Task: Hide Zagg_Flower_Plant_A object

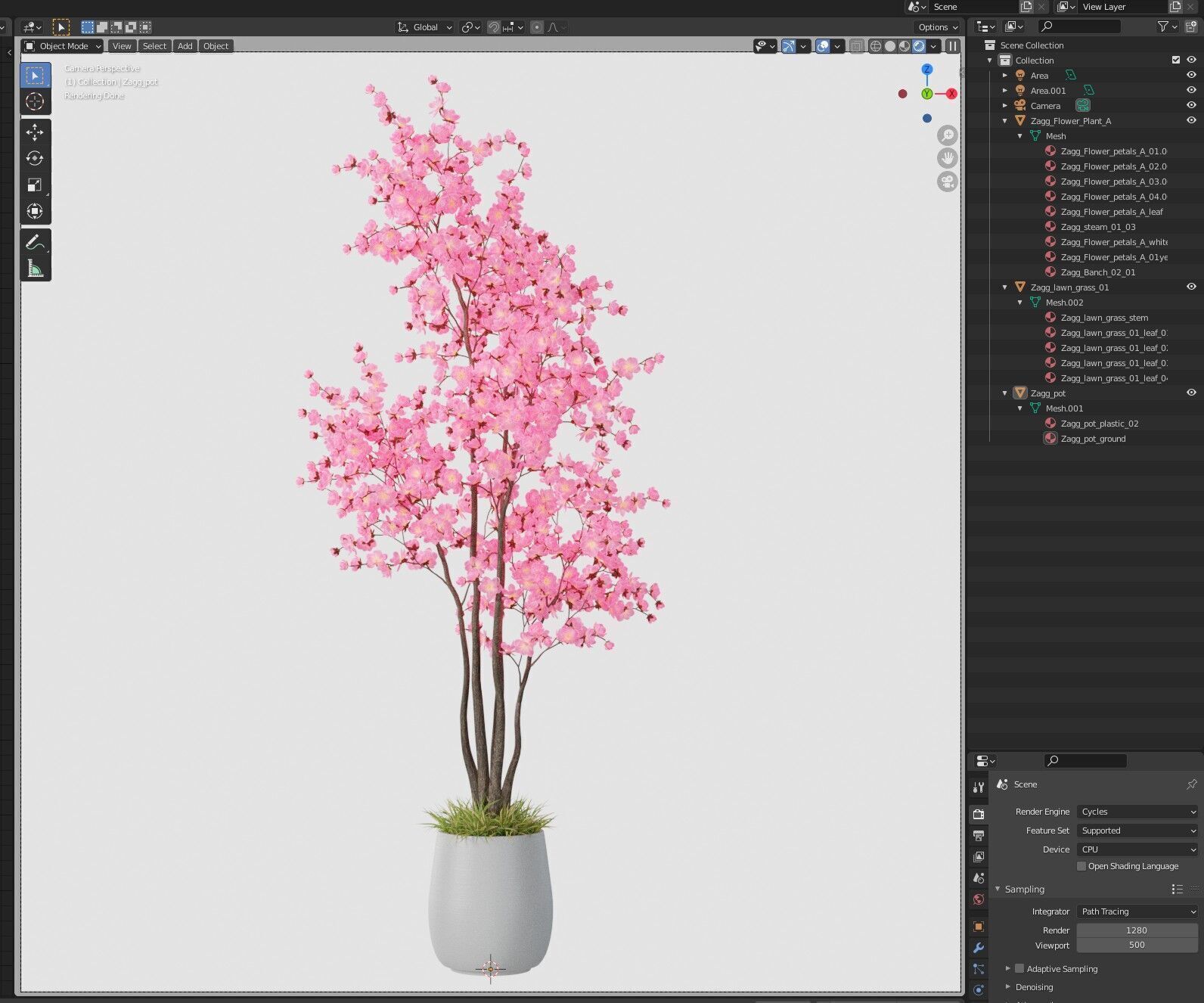Action: 1191,120
